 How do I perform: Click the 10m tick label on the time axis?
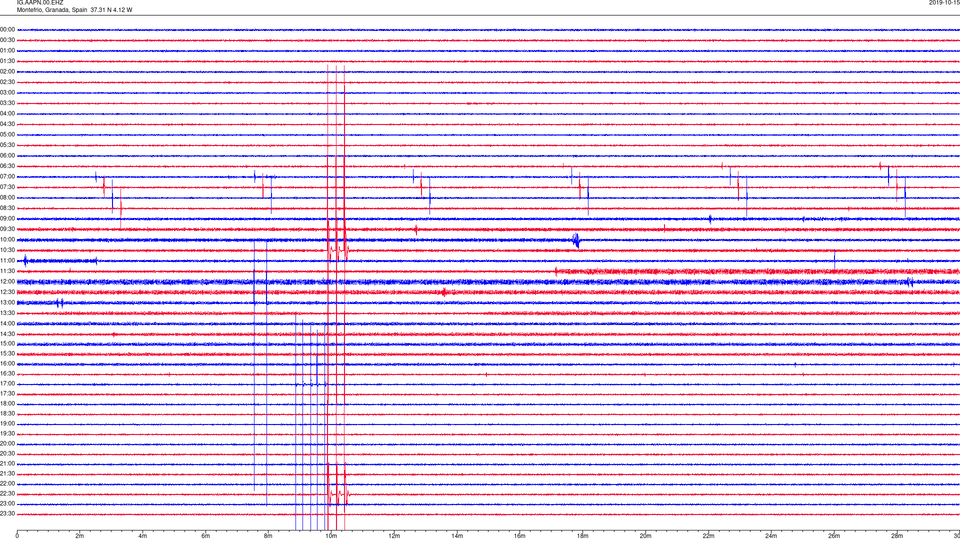(331, 536)
